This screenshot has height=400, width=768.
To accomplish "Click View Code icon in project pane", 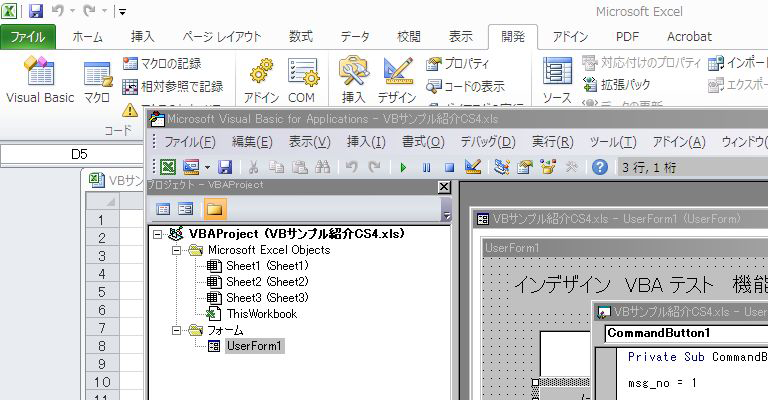I will click(x=163, y=210).
